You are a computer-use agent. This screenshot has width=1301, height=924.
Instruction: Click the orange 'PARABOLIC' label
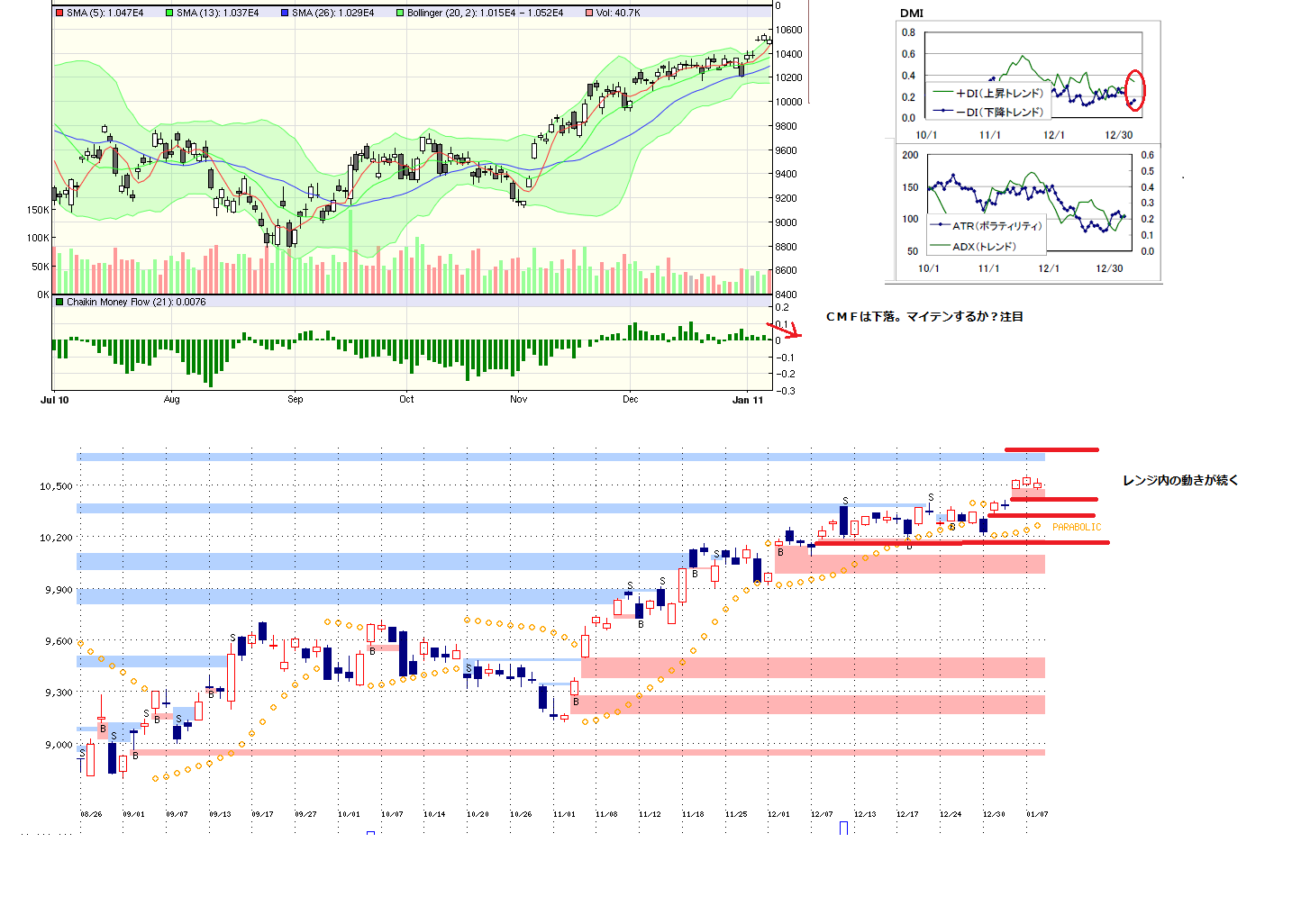click(x=1077, y=527)
